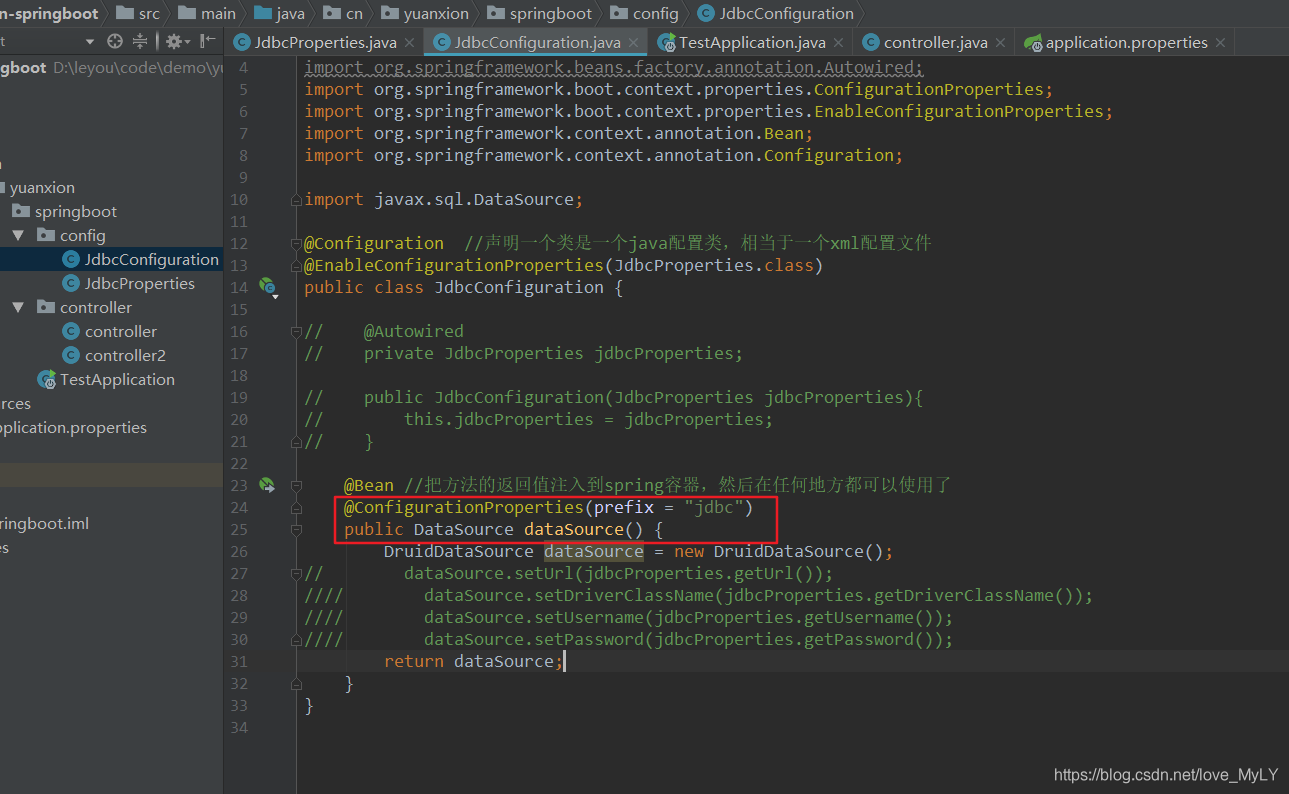
Task: Collapse the import block at line 10
Action: coord(296,199)
